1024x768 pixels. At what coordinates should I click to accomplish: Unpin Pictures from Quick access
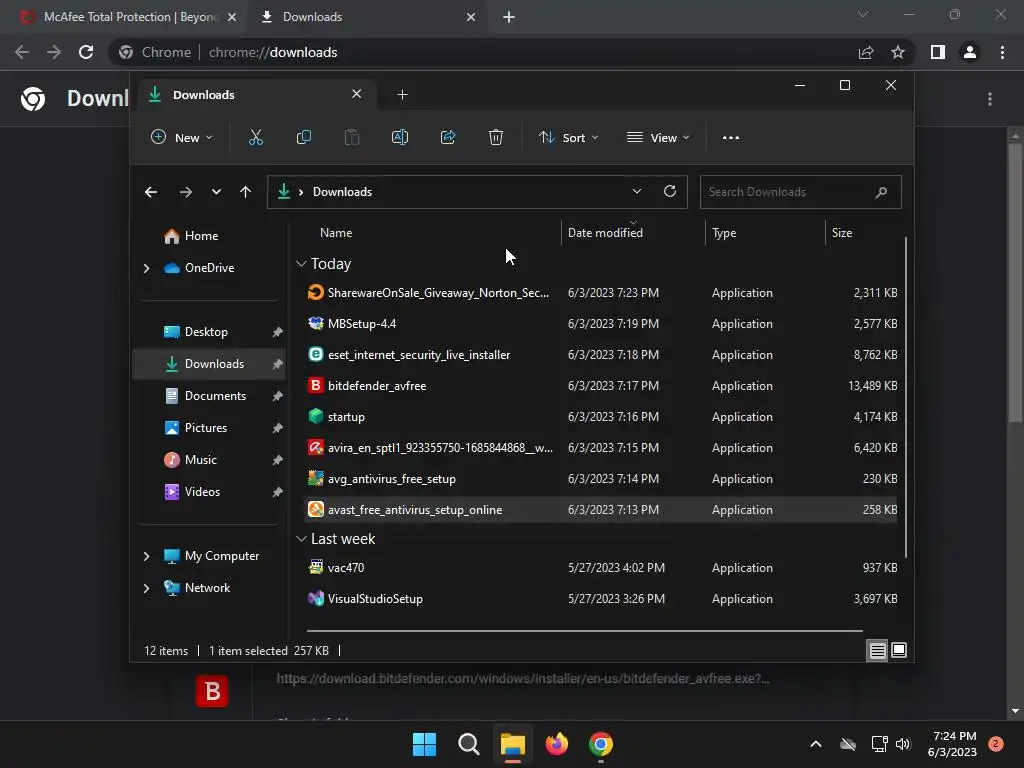[278, 428]
